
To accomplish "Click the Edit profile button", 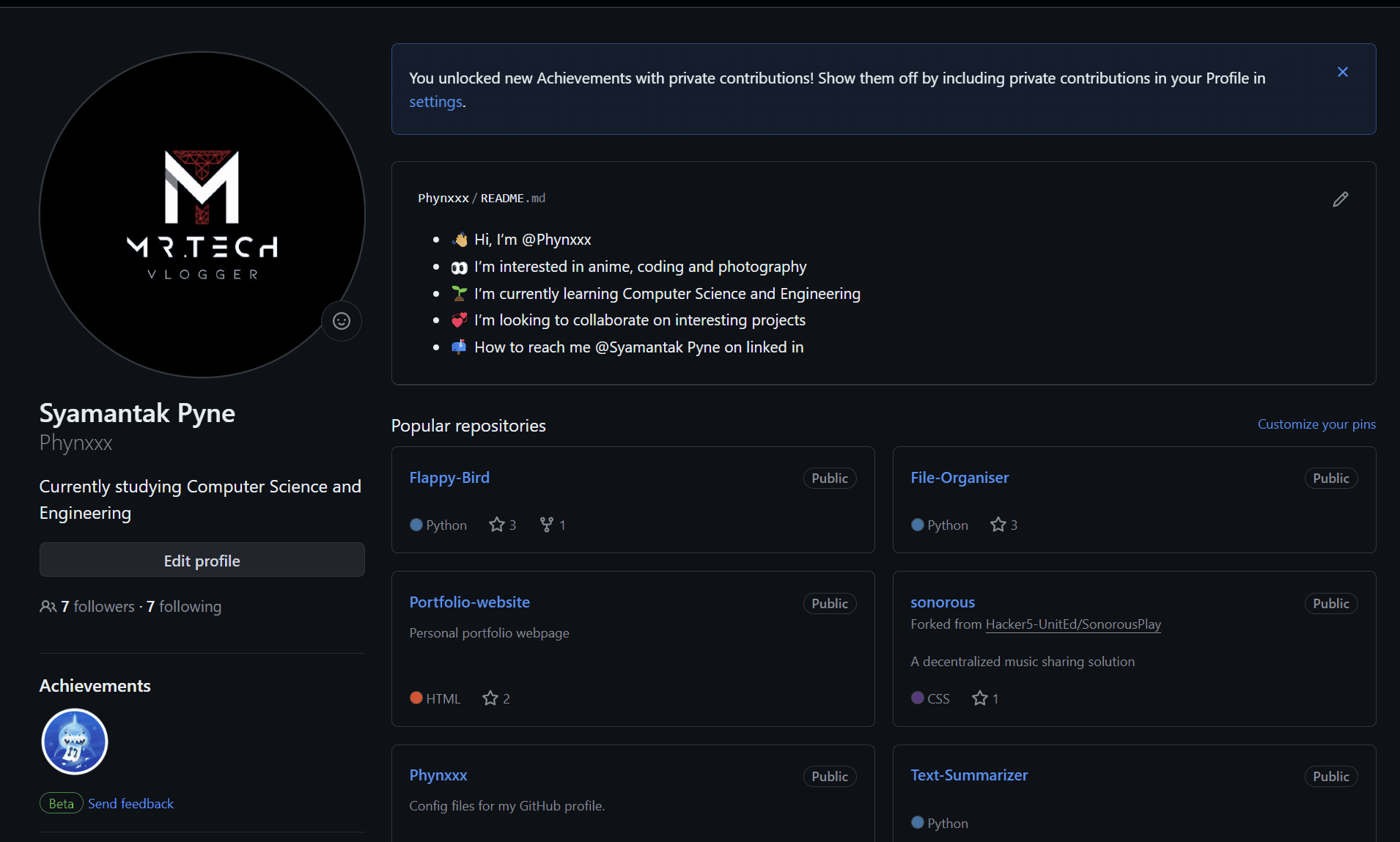I will (x=202, y=560).
